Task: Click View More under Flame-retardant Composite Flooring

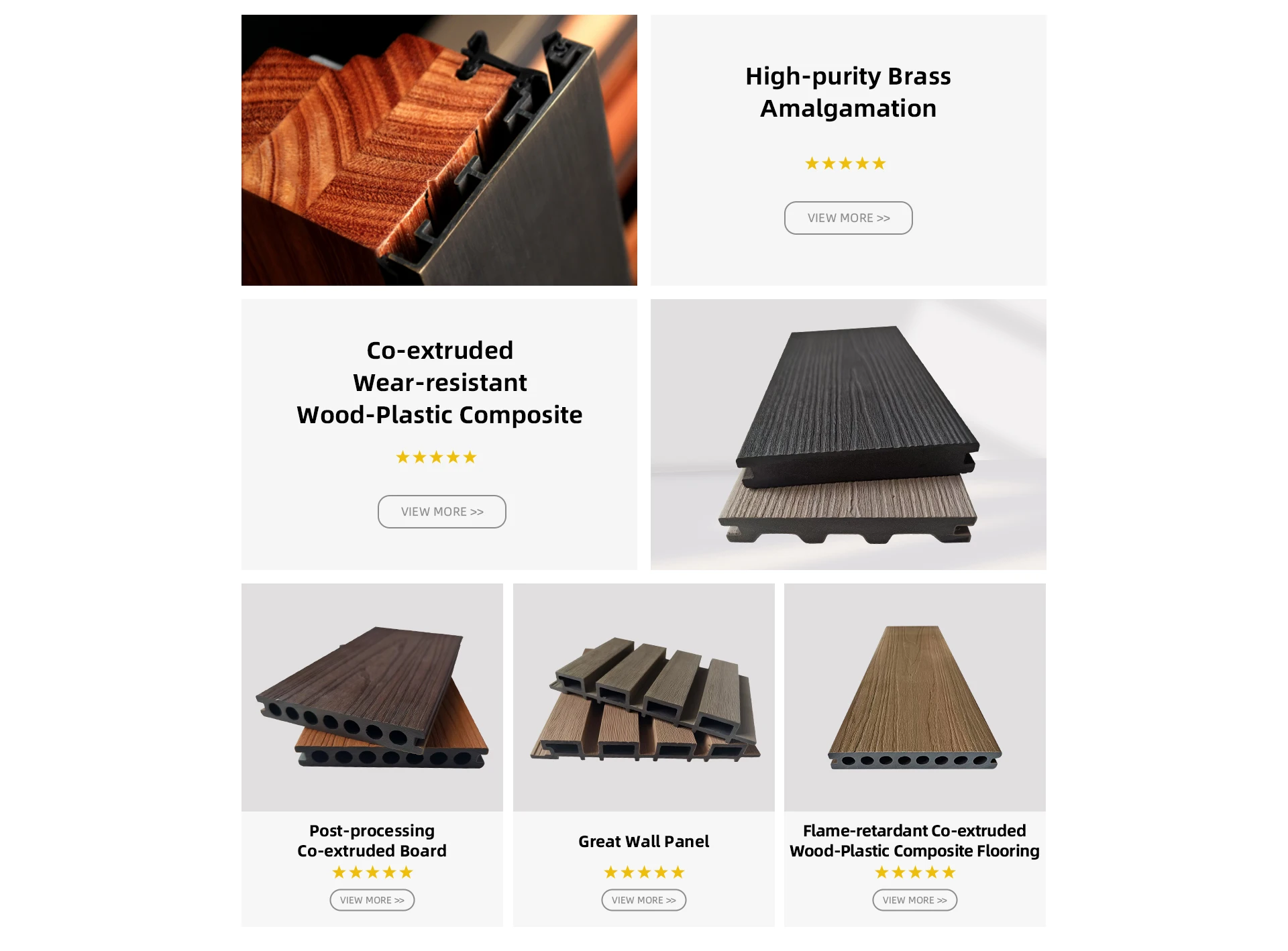Action: pyautogui.click(x=914, y=900)
